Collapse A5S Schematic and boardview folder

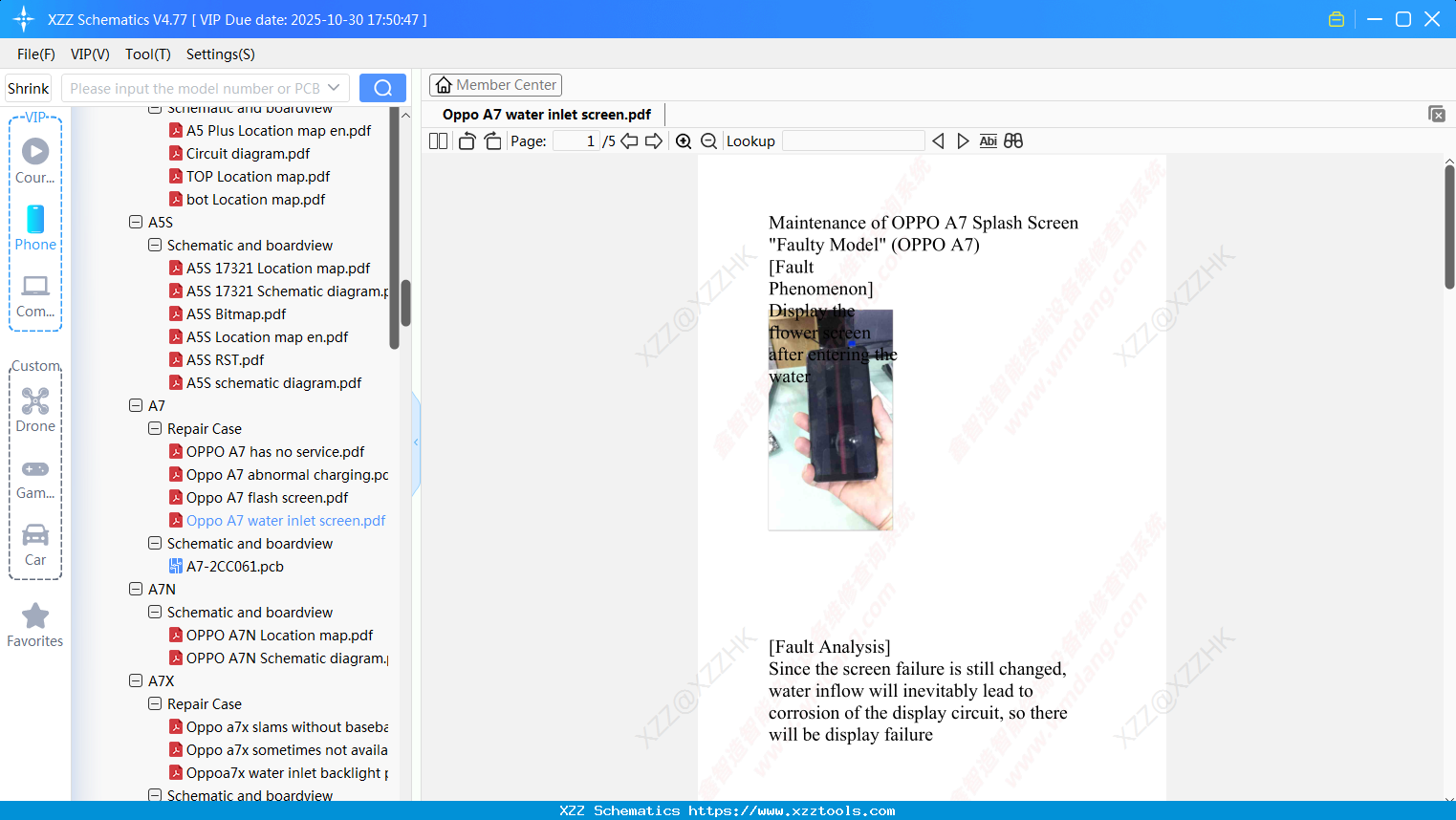pos(155,245)
